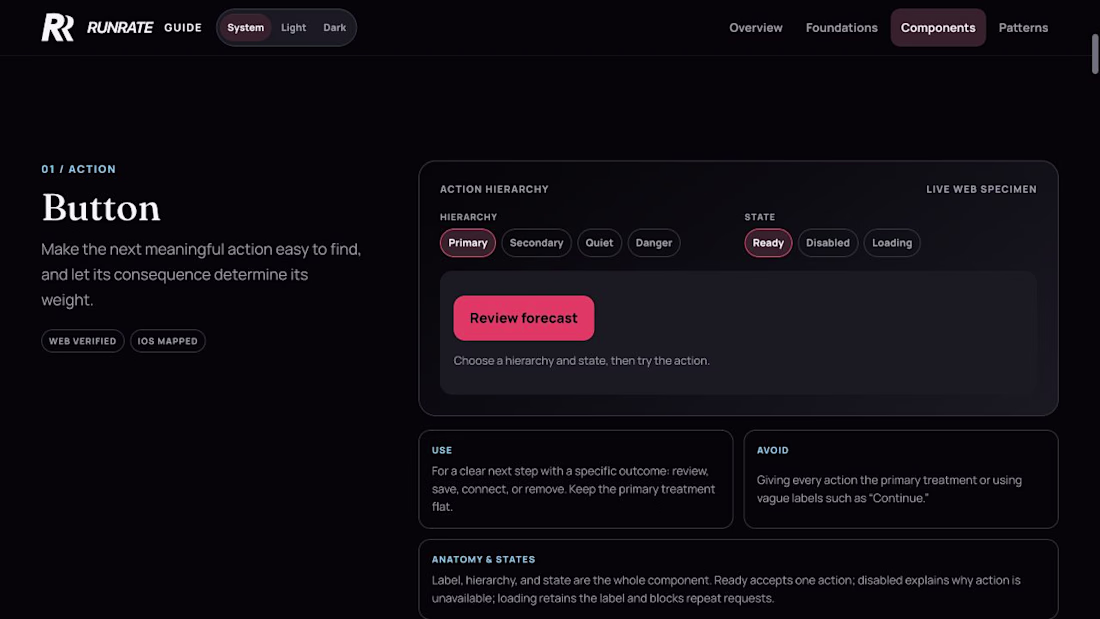Click the 'ANATOMY & STATES' card heading
Screen dimensions: 1100x619
pyautogui.click(x=483, y=559)
